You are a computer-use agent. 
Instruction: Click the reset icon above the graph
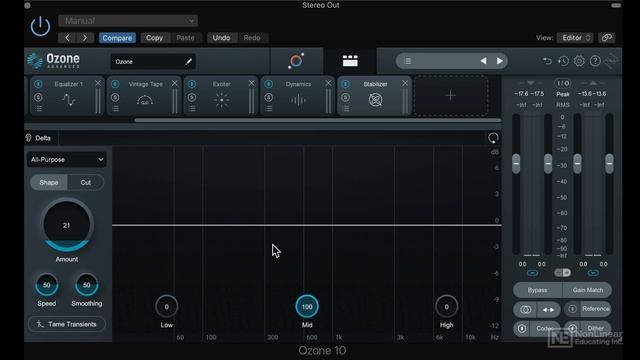tap(493, 138)
